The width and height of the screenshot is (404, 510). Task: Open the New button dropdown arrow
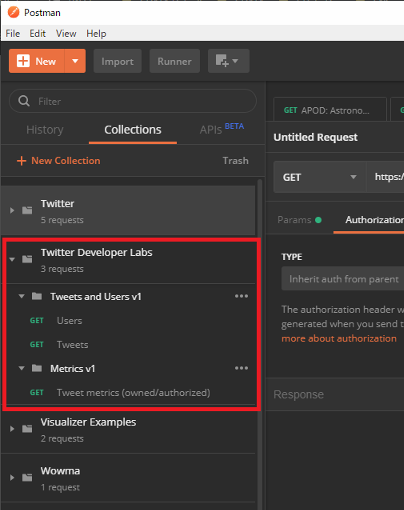point(75,61)
